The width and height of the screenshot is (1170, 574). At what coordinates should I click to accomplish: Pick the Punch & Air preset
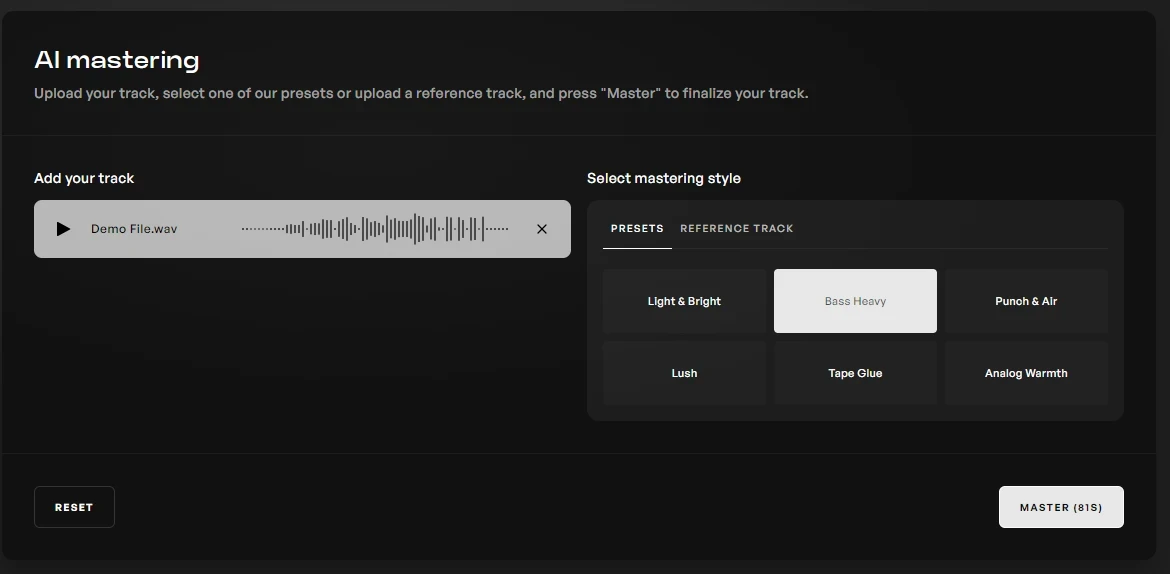tap(1026, 301)
